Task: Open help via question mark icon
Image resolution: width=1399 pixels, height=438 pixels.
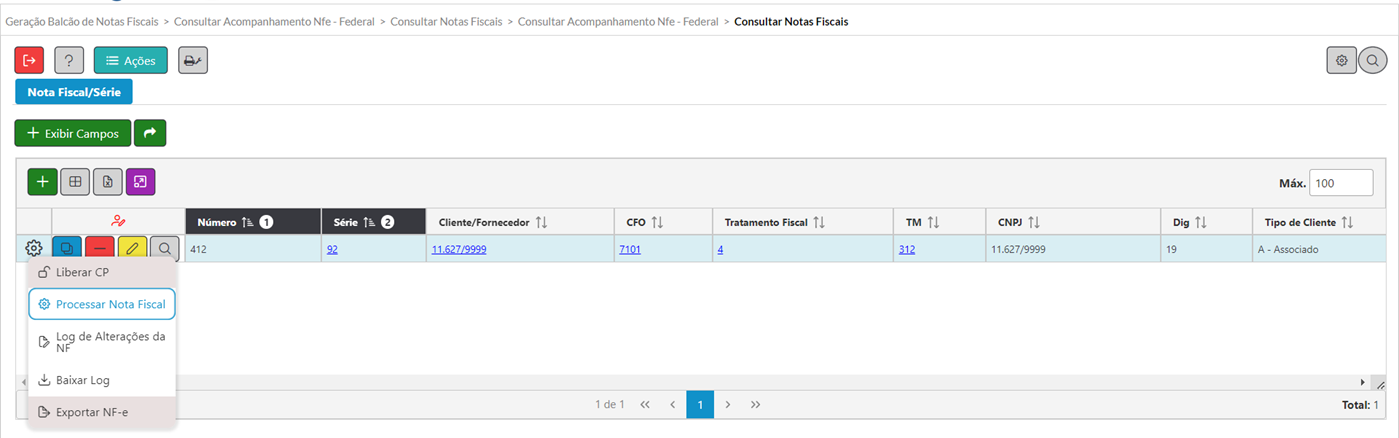Action: [x=69, y=60]
